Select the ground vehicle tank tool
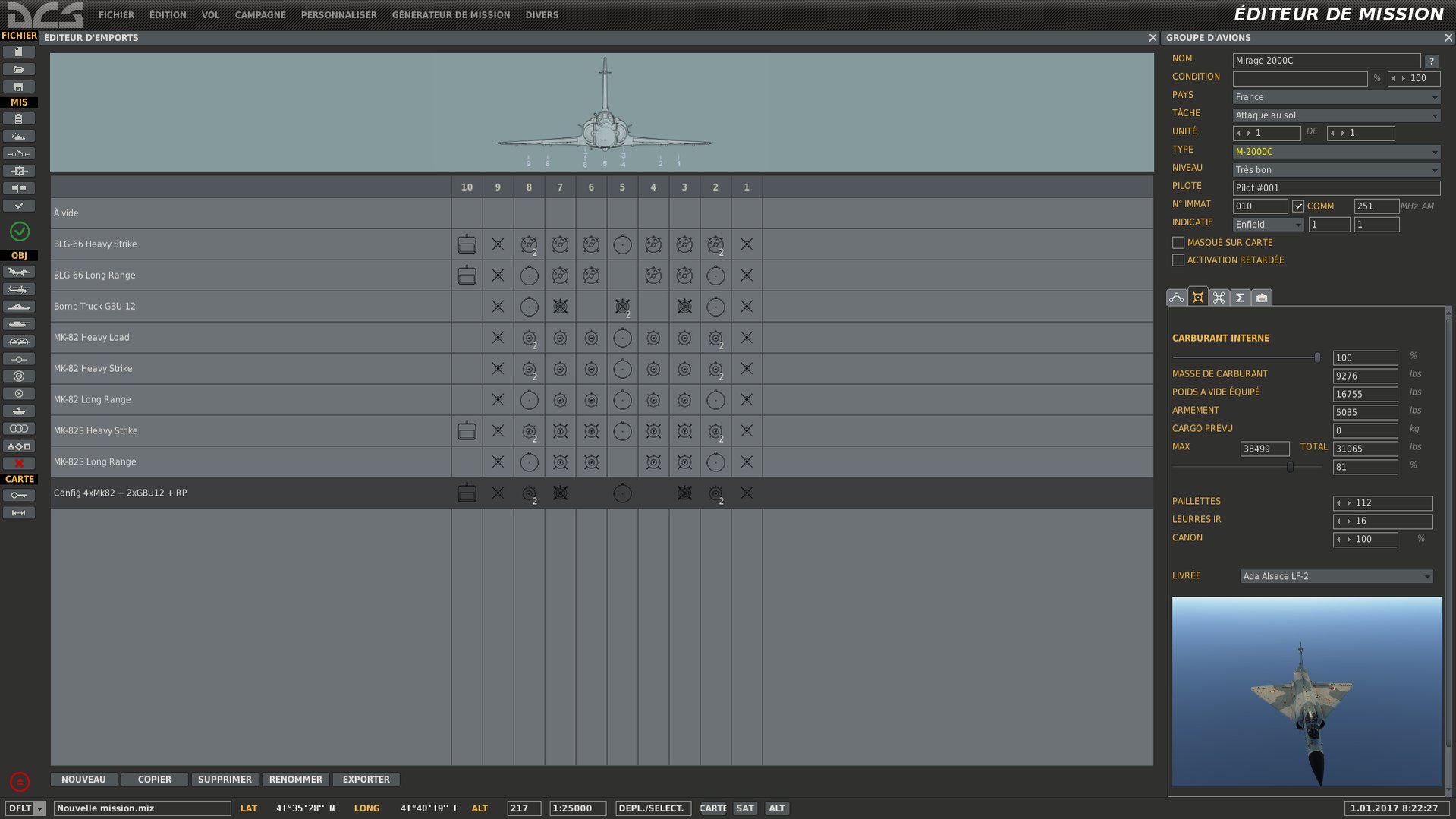This screenshot has width=1456, height=819. click(x=19, y=324)
